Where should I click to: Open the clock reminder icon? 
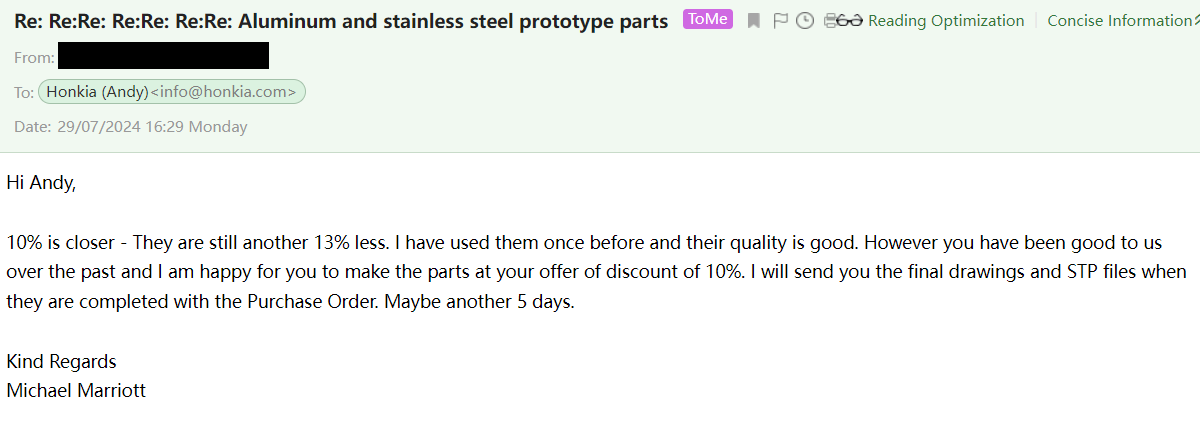click(804, 20)
